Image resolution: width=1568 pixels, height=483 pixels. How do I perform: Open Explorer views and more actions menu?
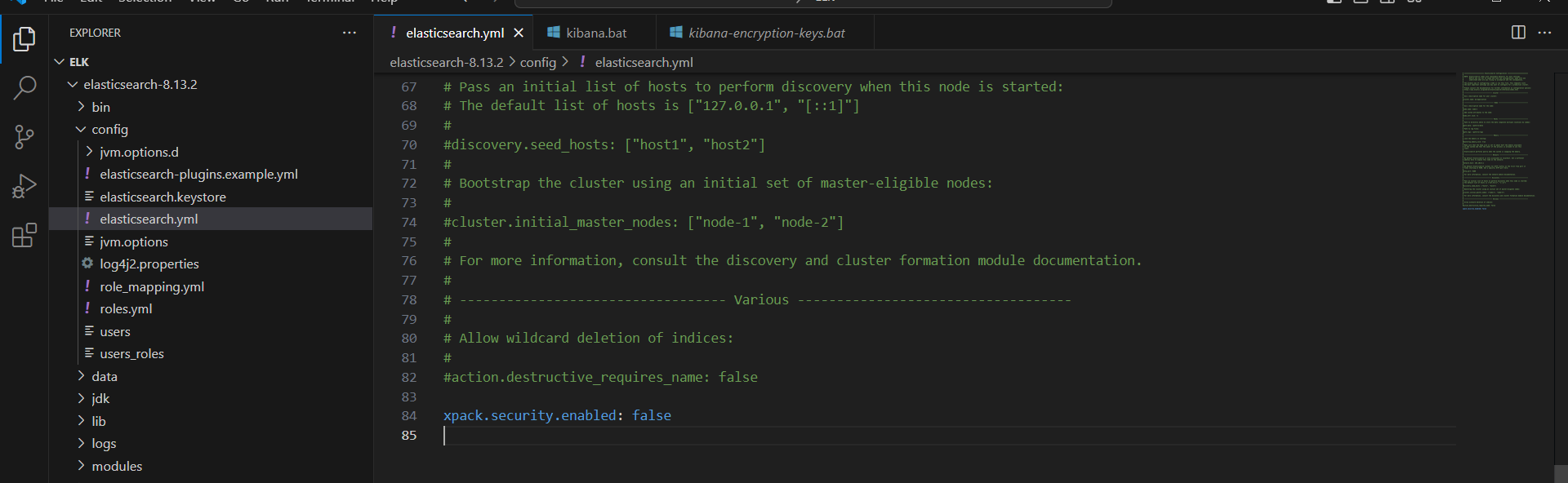(350, 33)
